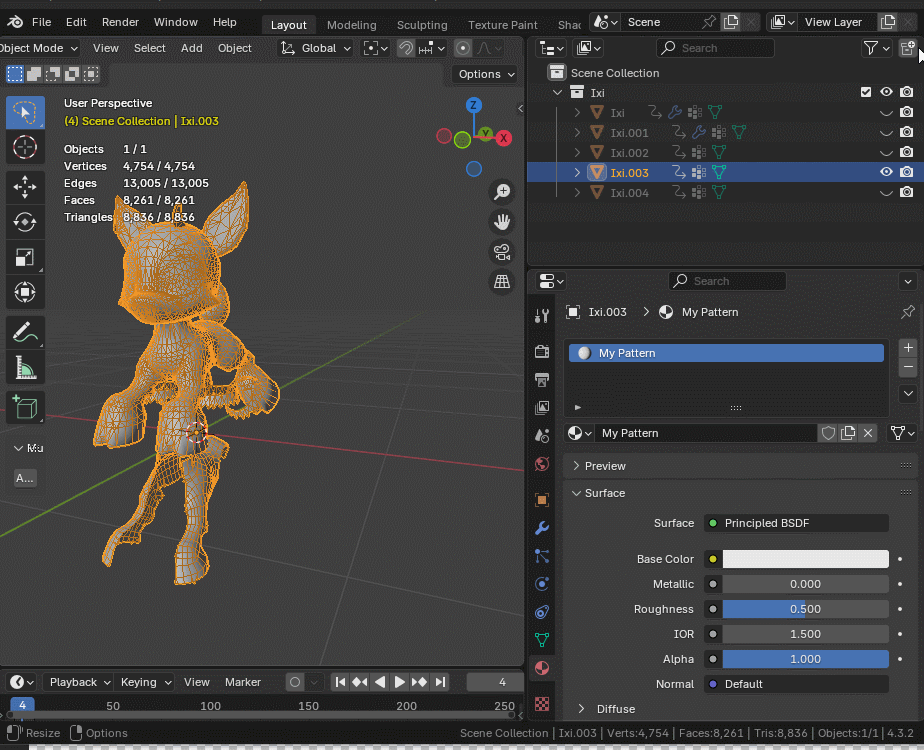Expand the Ixi.003 tree row
Image resolution: width=924 pixels, height=750 pixels.
[578, 173]
